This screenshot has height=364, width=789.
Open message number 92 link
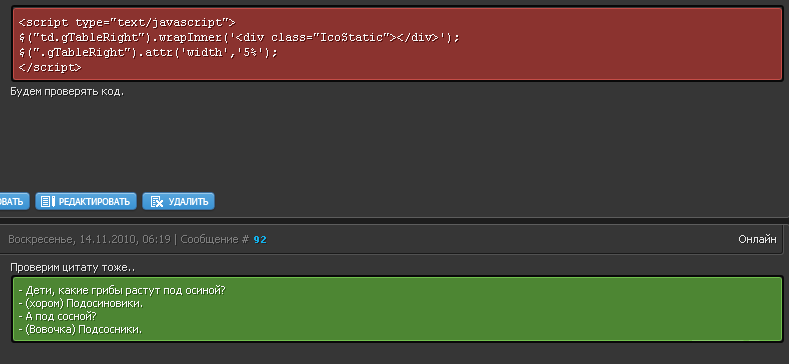click(x=260, y=240)
